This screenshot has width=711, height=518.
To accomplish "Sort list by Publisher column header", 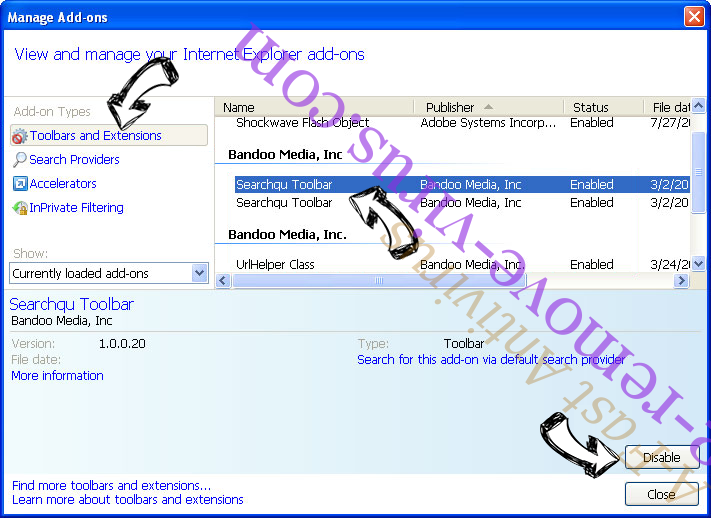I will pyautogui.click(x=488, y=108).
